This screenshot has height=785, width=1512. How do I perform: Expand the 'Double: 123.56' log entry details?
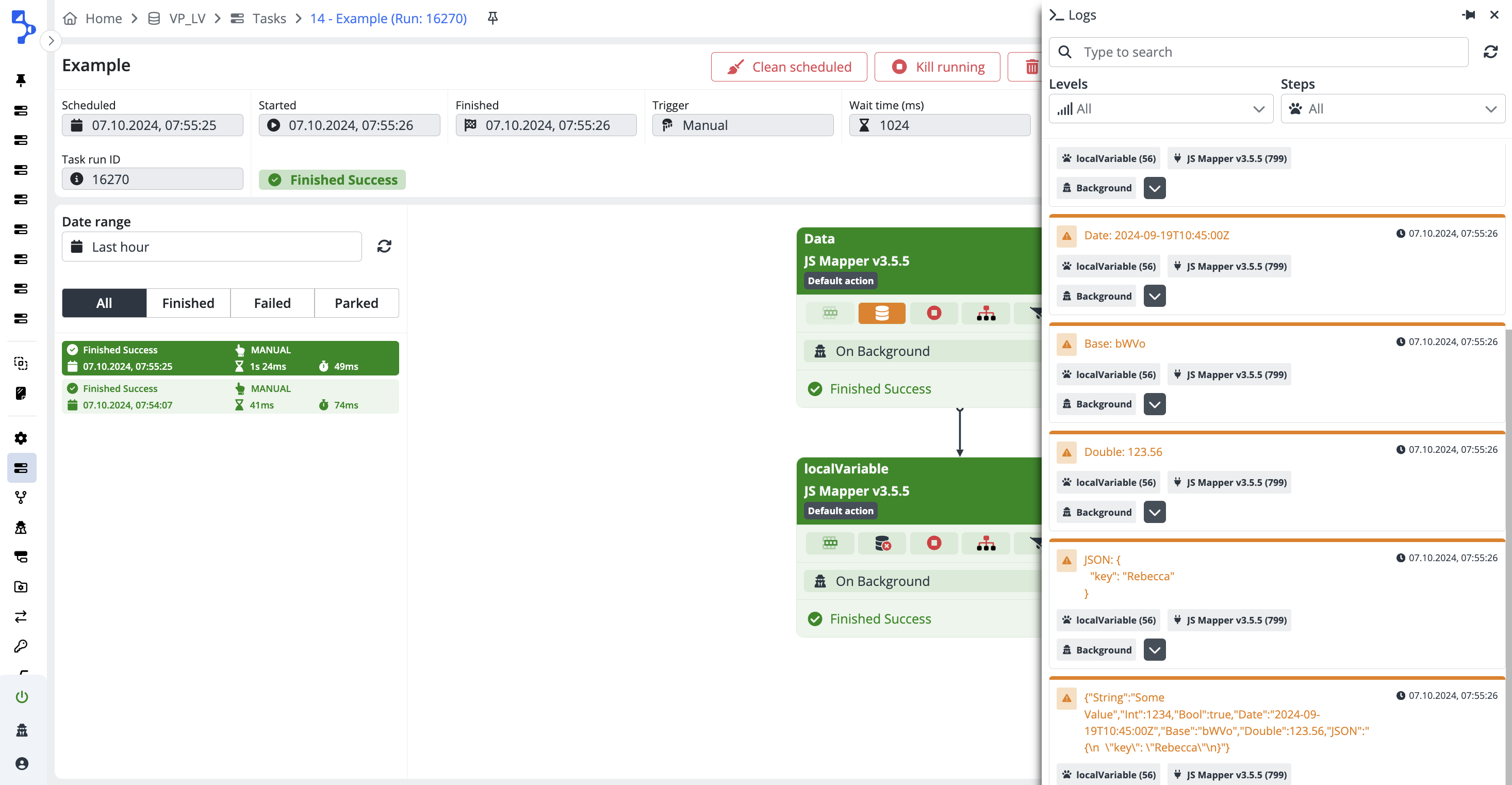pos(1154,512)
